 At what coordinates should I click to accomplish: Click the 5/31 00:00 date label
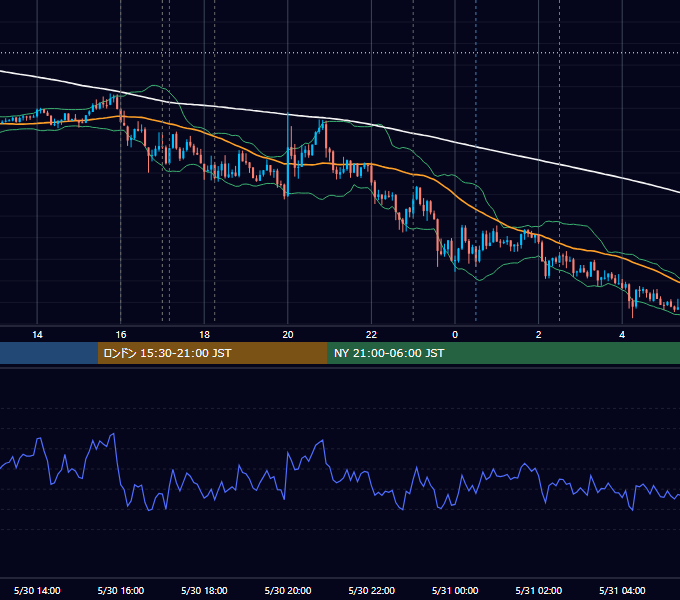[455, 590]
